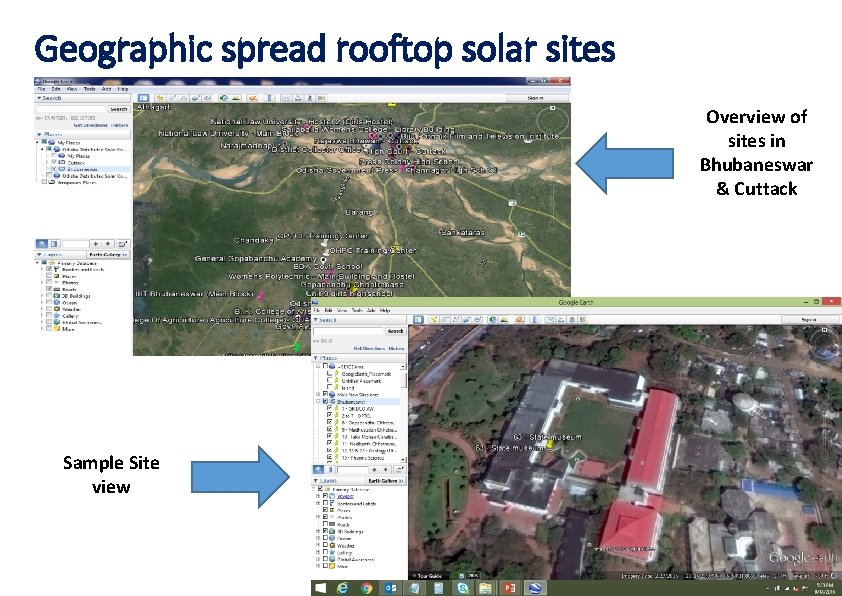Open View menu in back Google Earth window
This screenshot has height=596, width=842.
coord(72,89)
